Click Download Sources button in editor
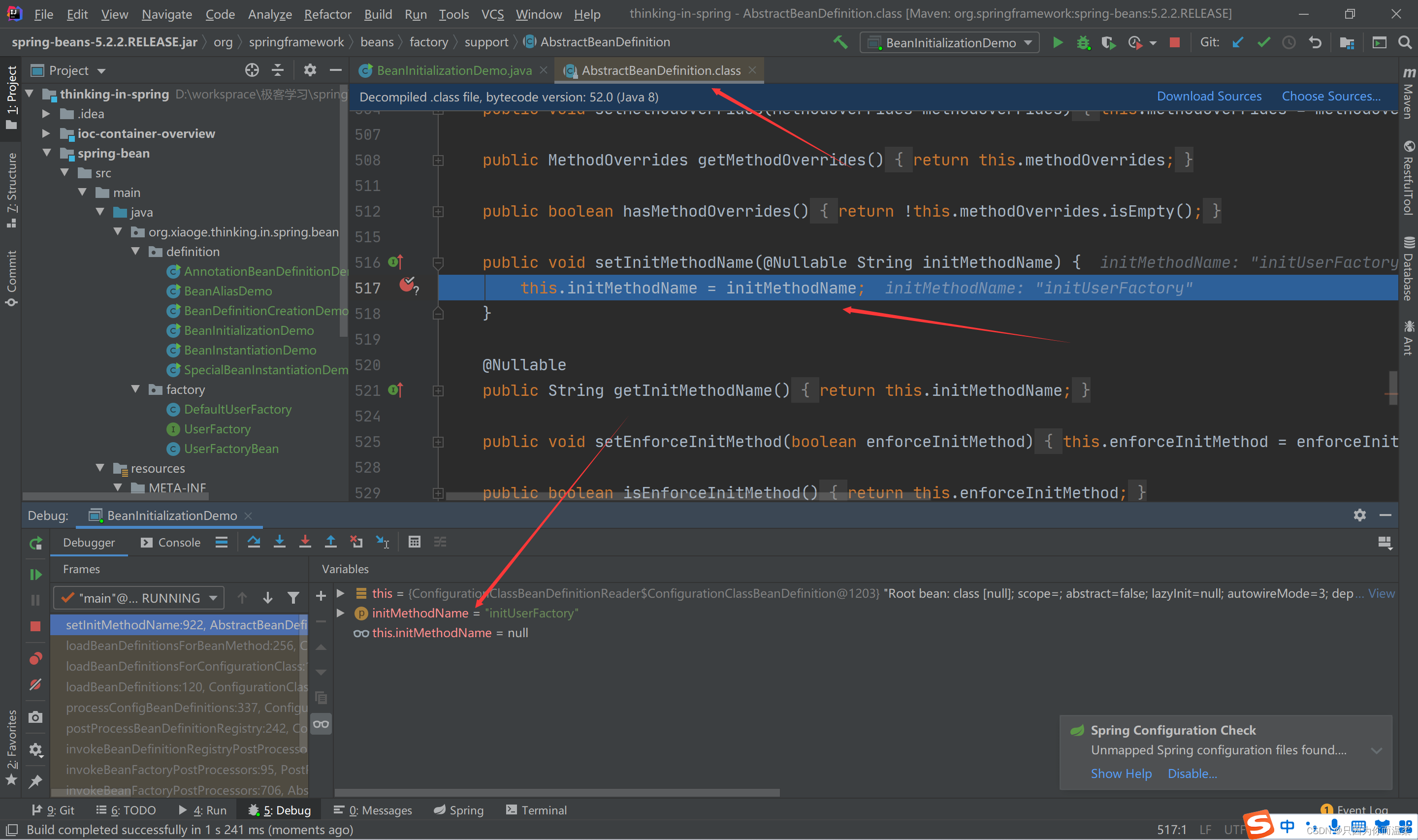1418x840 pixels. (1209, 96)
